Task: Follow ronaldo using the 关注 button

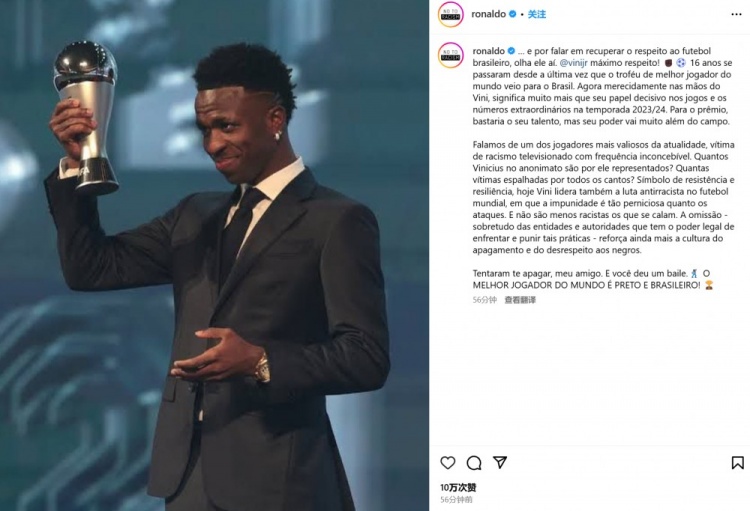Action: pyautogui.click(x=537, y=14)
